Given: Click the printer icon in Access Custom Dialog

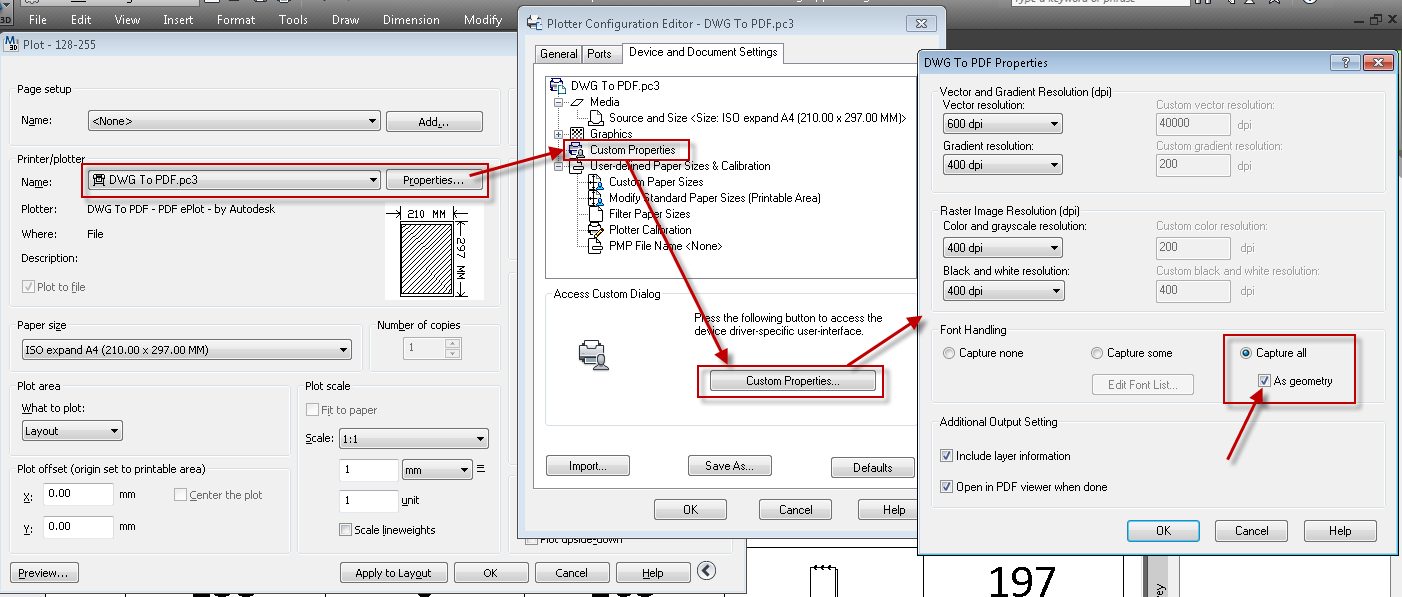Looking at the screenshot, I should click(x=594, y=355).
